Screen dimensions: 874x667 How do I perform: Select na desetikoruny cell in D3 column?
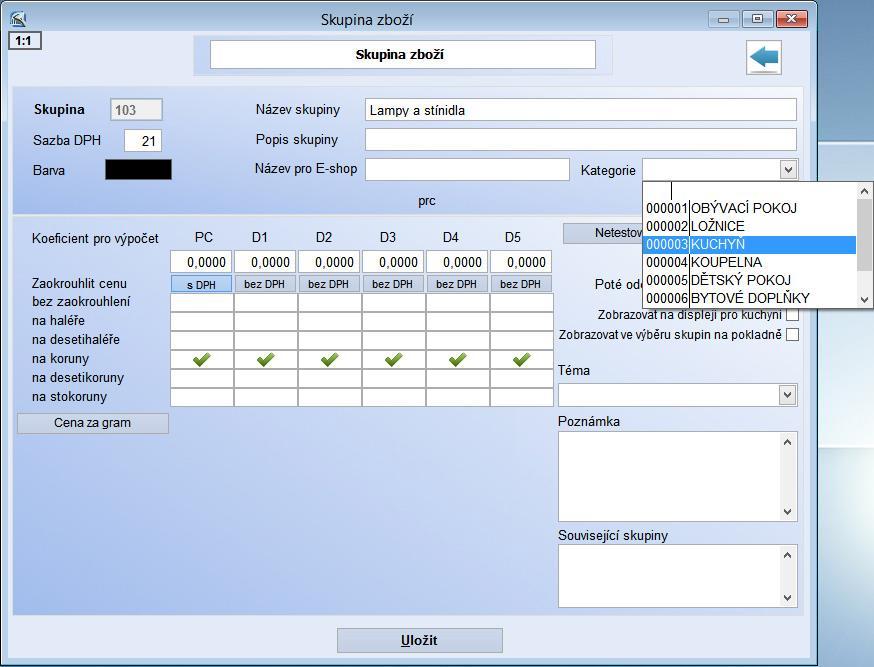pyautogui.click(x=394, y=378)
